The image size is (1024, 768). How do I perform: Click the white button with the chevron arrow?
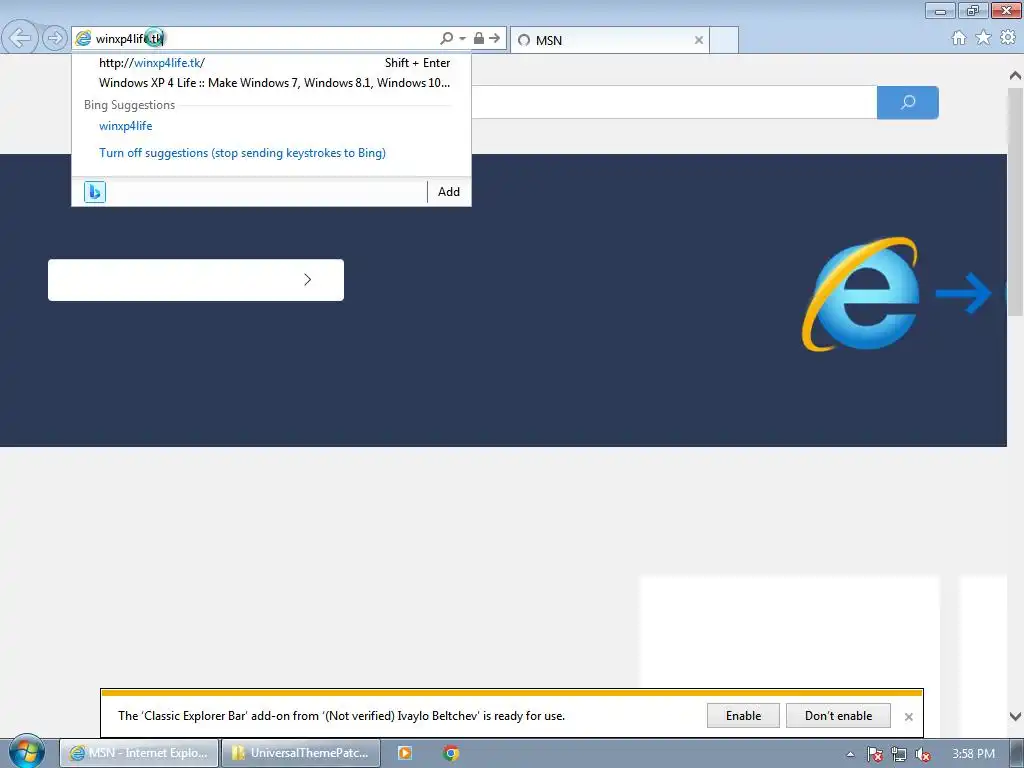(196, 280)
